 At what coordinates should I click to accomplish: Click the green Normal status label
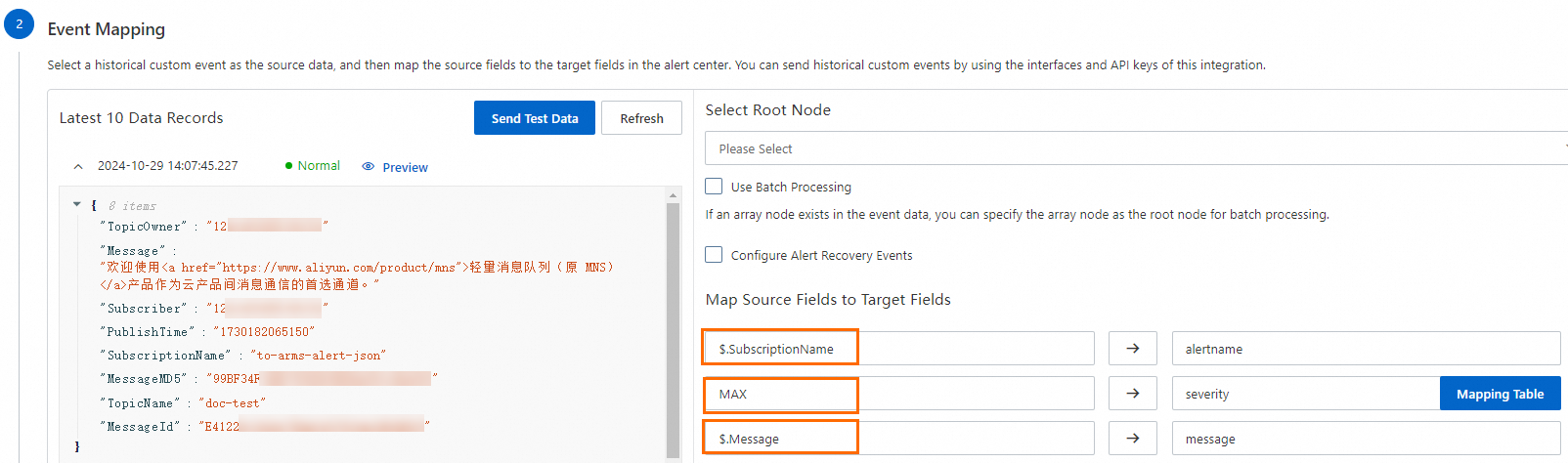coord(319,166)
